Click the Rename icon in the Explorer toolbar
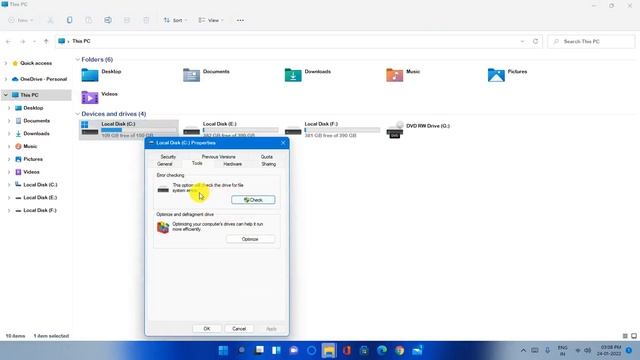The width and height of the screenshot is (640, 360). click(108, 20)
